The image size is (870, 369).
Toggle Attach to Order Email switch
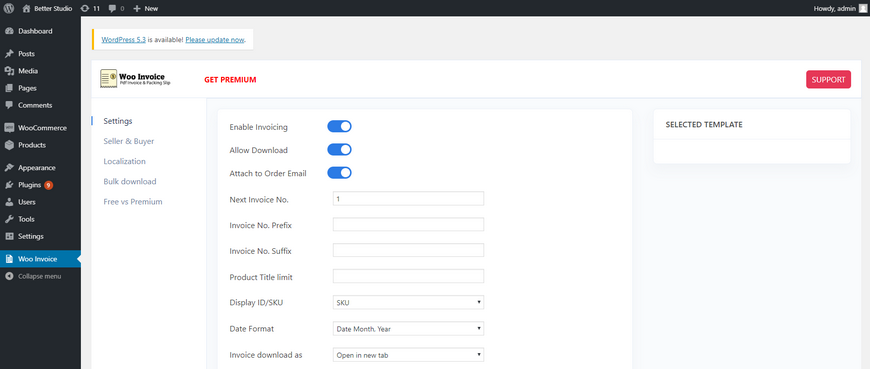[x=340, y=173]
